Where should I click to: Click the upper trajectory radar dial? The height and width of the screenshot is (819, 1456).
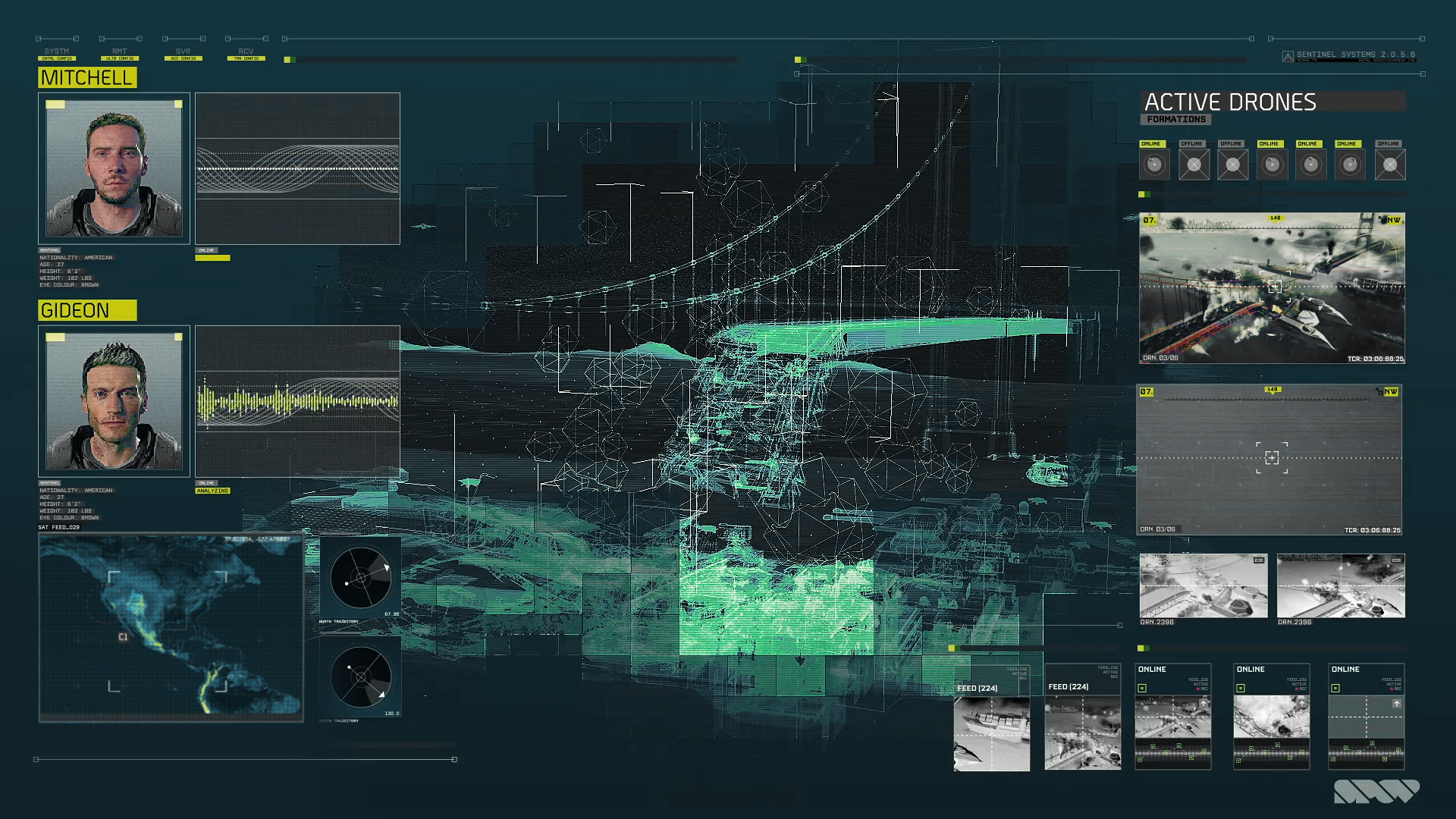(361, 578)
